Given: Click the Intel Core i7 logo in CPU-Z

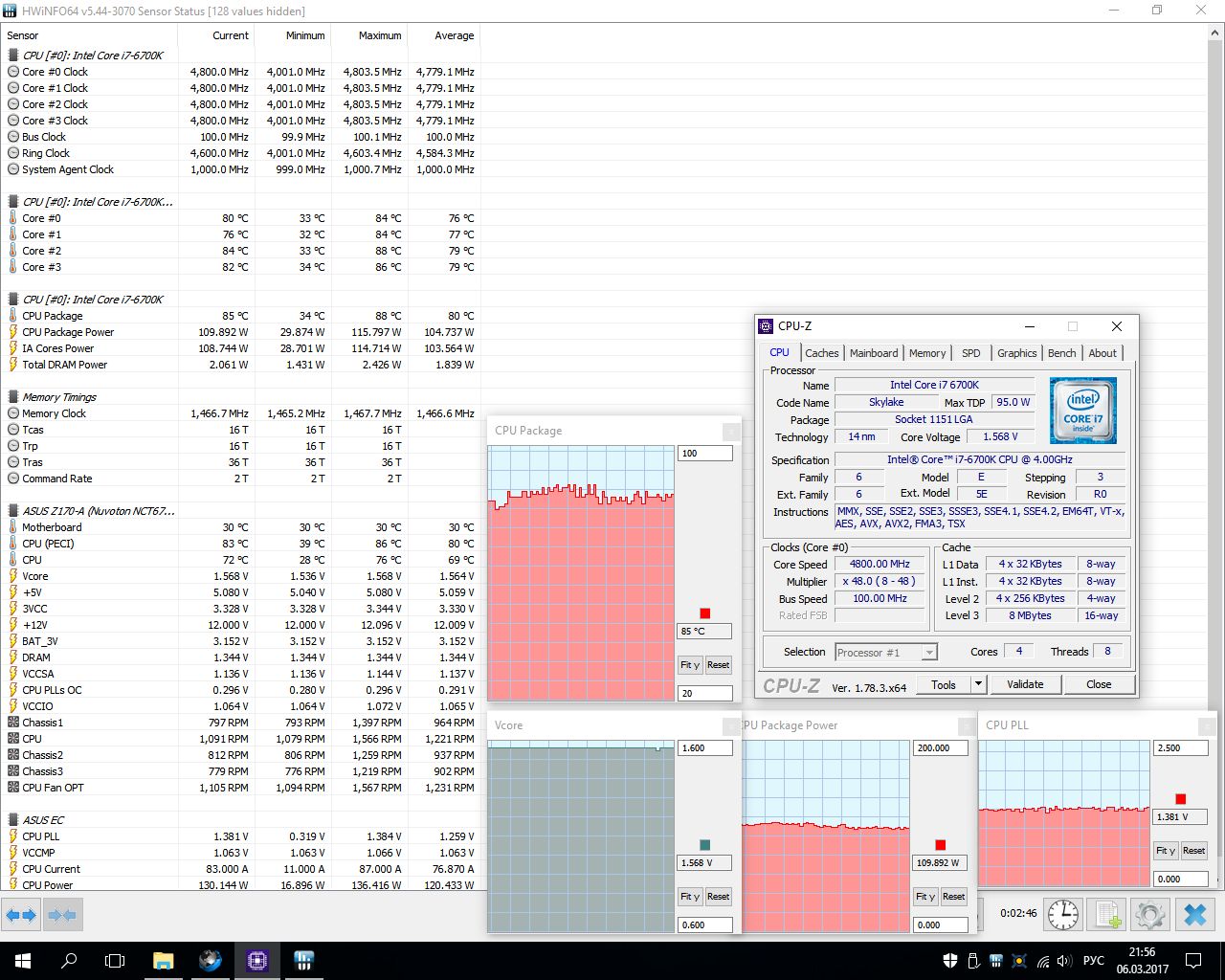Looking at the screenshot, I should click(1083, 411).
